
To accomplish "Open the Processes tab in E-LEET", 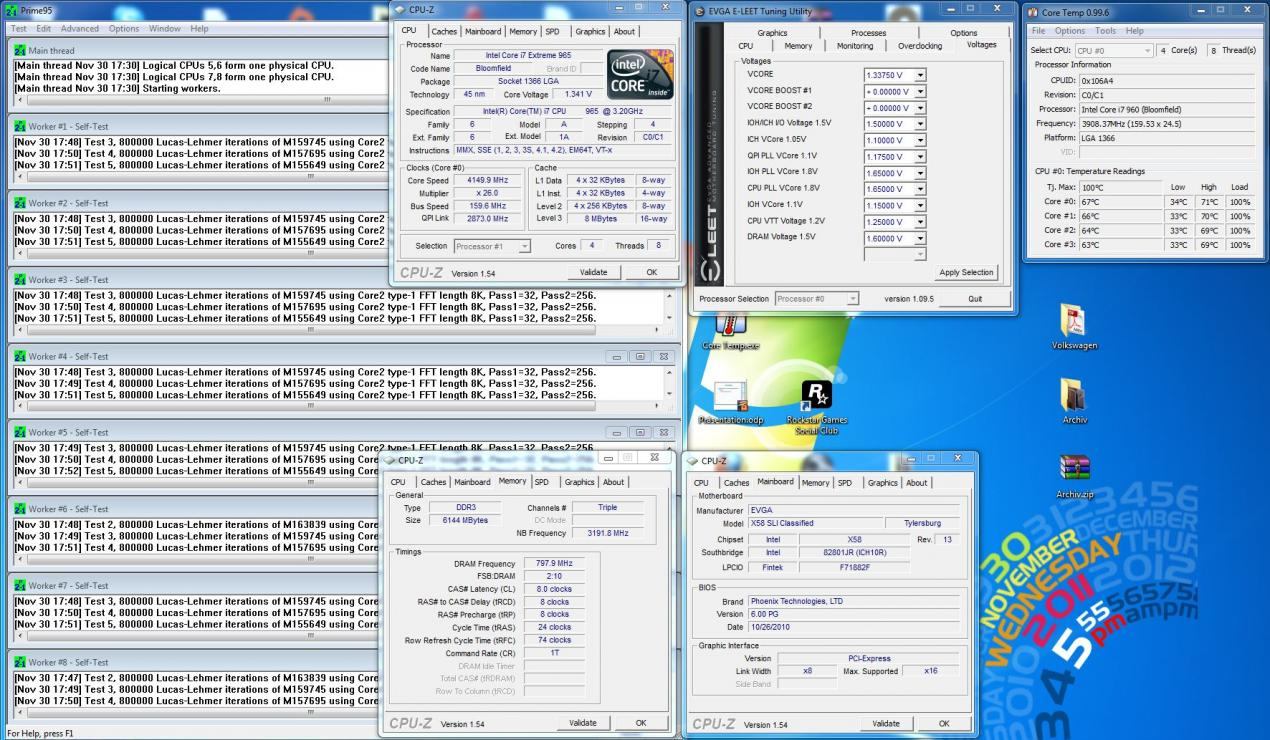I will pos(868,33).
